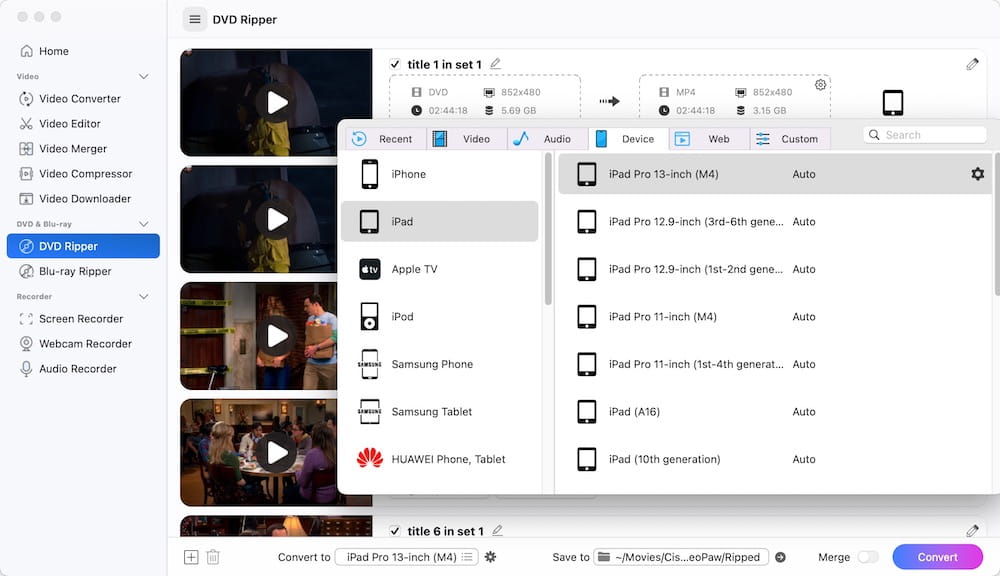Image resolution: width=1000 pixels, height=576 pixels.
Task: Switch to the Audio format tab
Action: [548, 138]
